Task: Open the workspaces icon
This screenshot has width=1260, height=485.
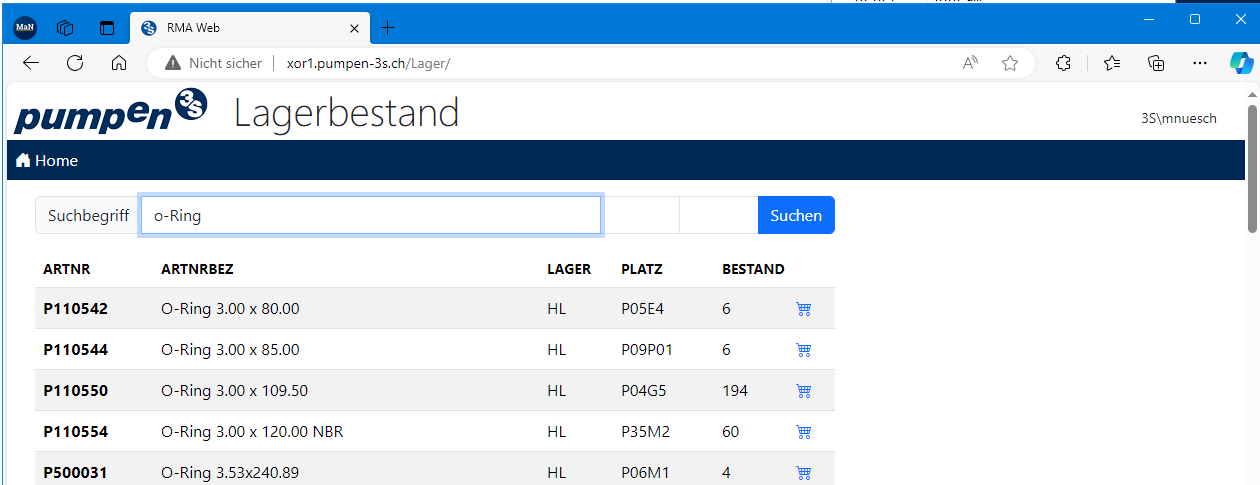Action: tap(66, 27)
